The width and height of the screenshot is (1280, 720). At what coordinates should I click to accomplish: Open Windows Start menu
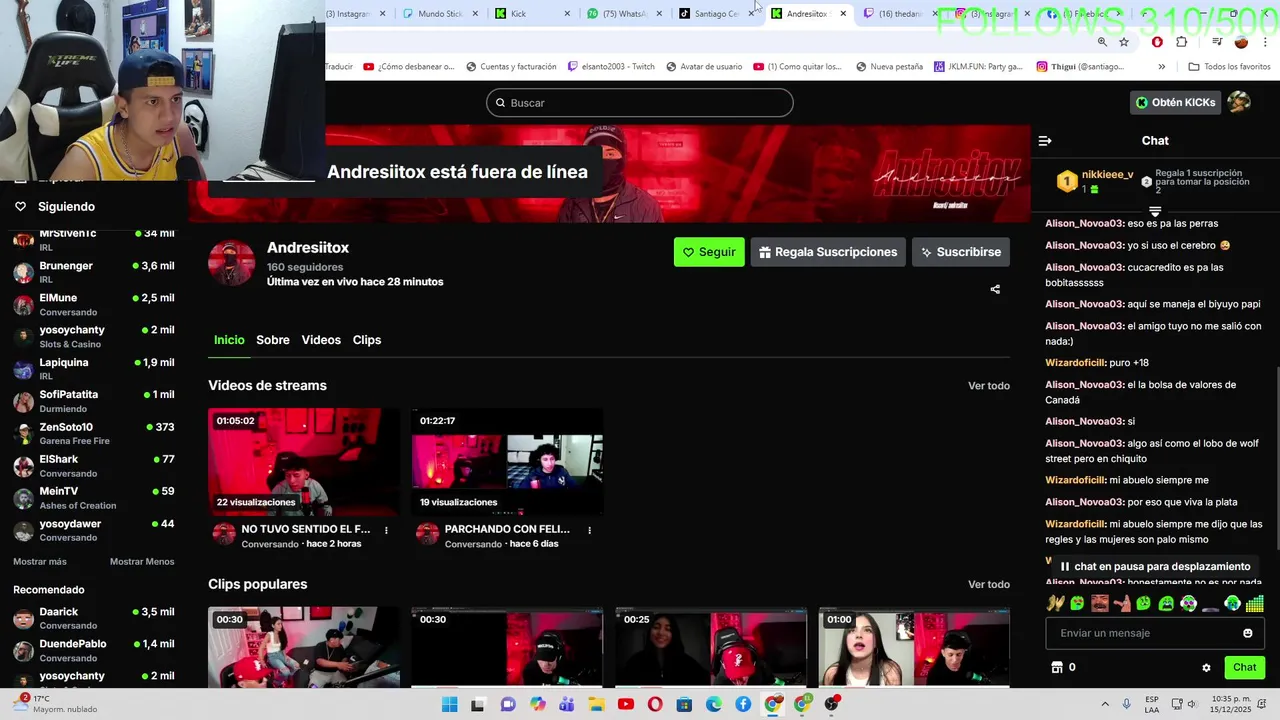click(x=449, y=704)
